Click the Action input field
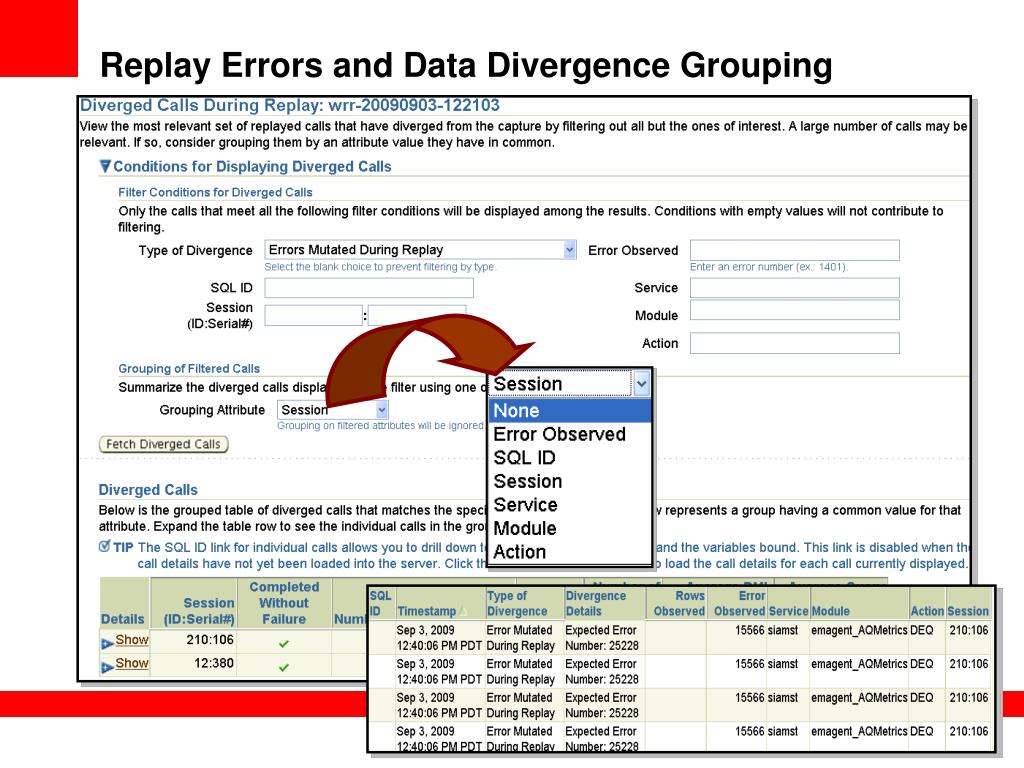This screenshot has width=1024, height=768. coord(794,343)
